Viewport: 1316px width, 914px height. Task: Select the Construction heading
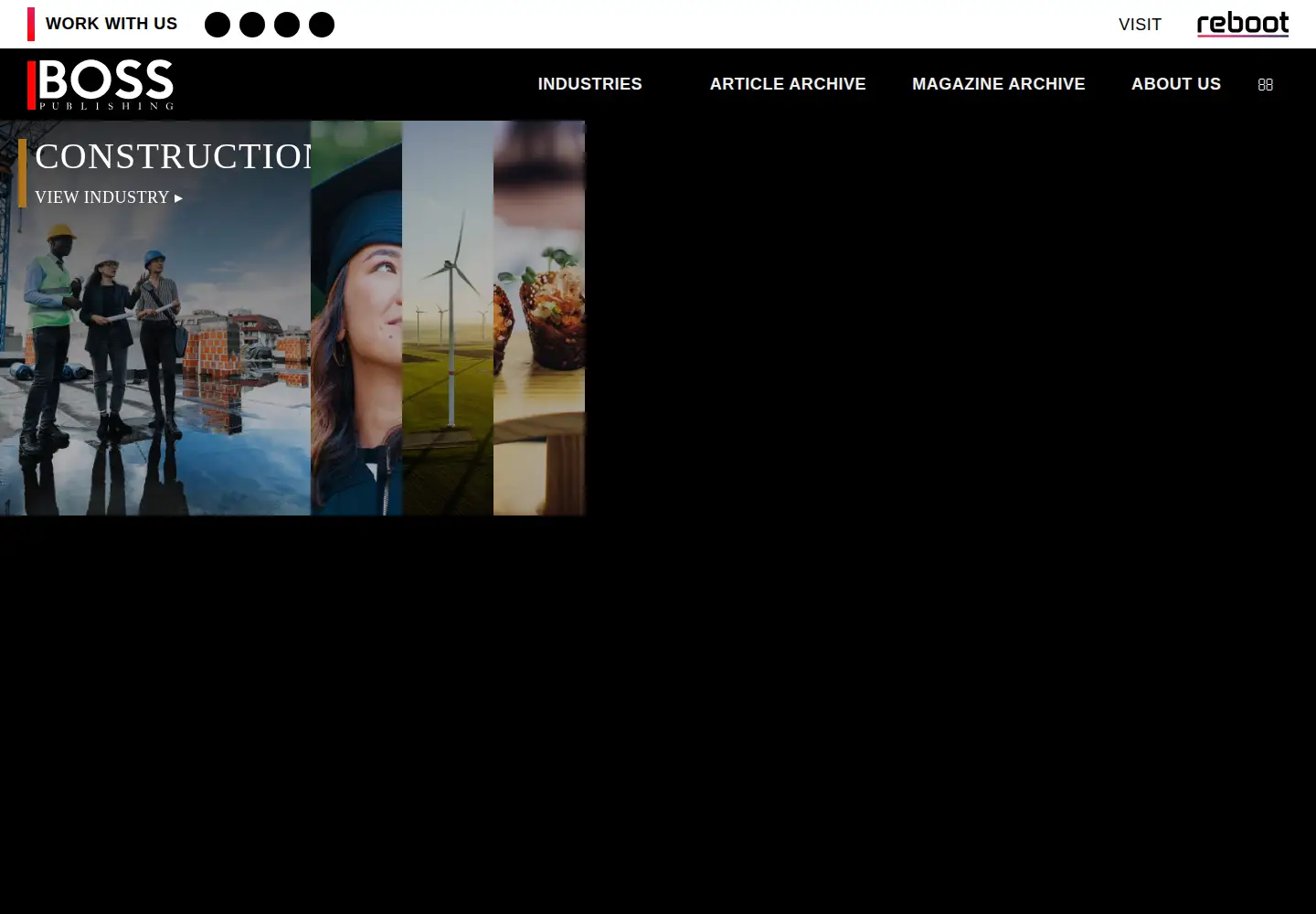pyautogui.click(x=173, y=156)
